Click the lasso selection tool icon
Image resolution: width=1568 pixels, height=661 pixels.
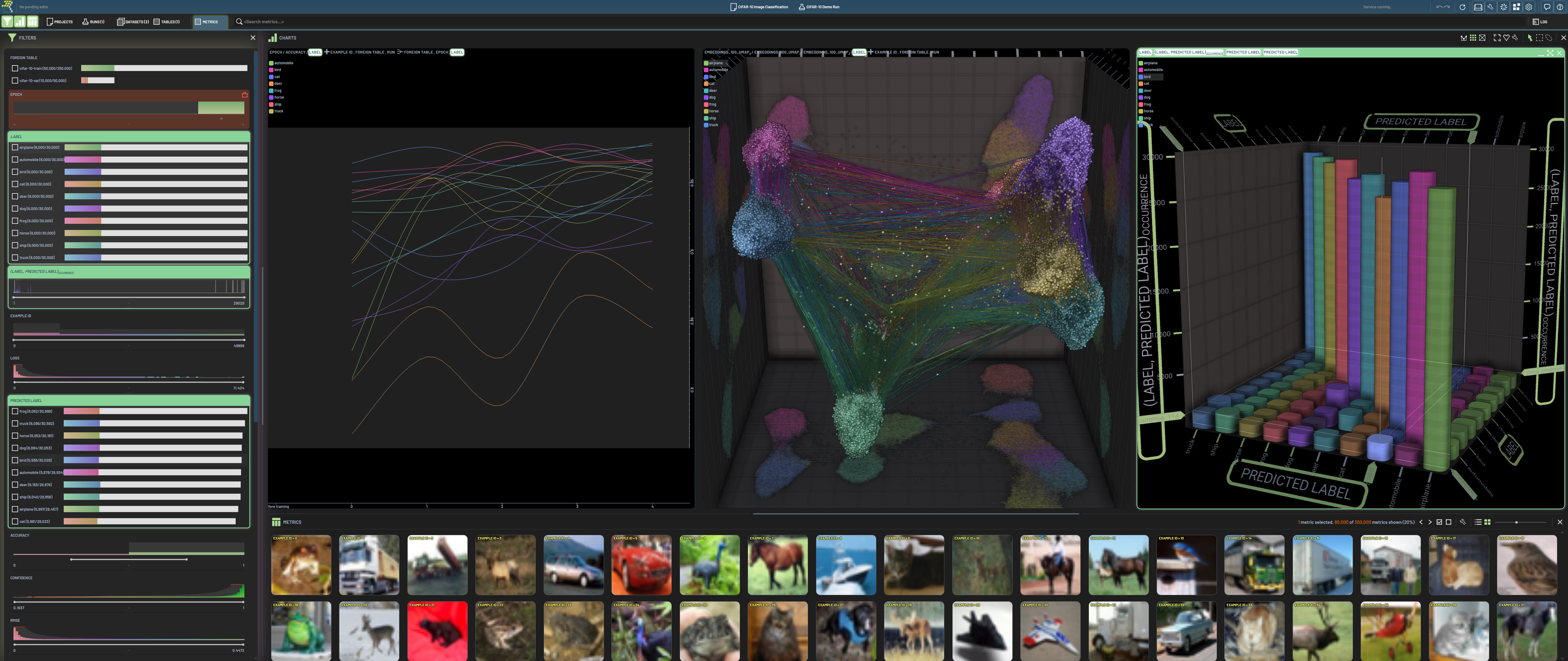point(1548,38)
